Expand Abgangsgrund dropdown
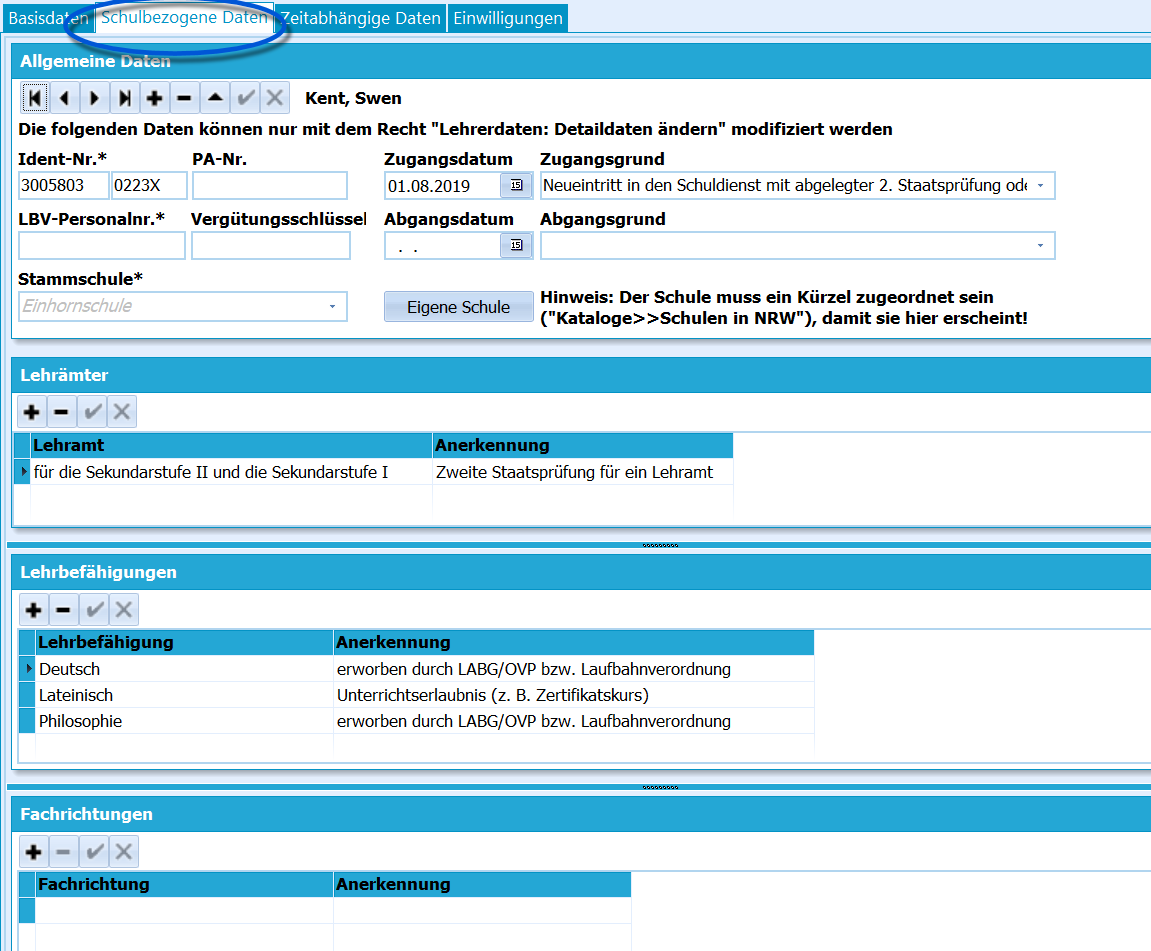 (1040, 246)
